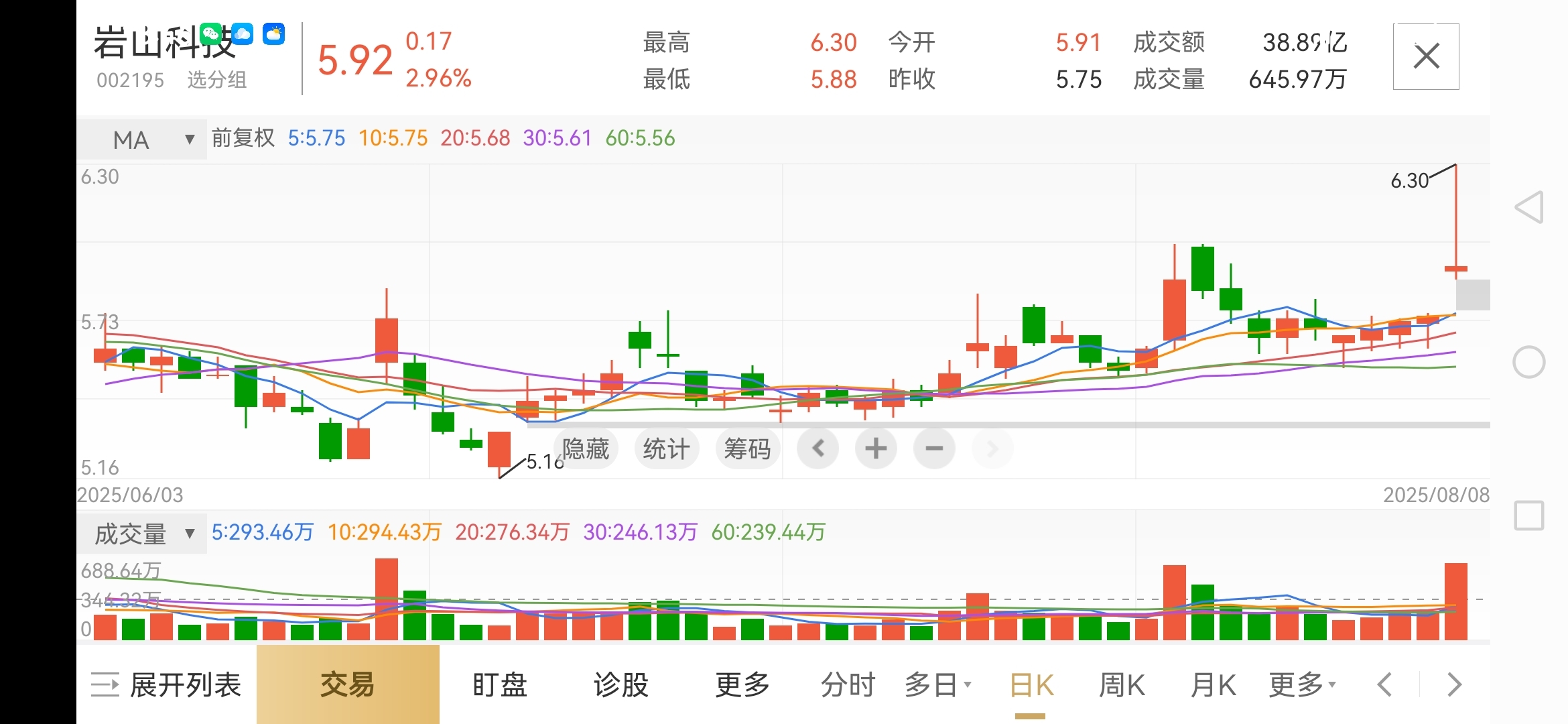The height and width of the screenshot is (724, 1568).
Task: Switch to 周K weekly tab
Action: (1122, 685)
